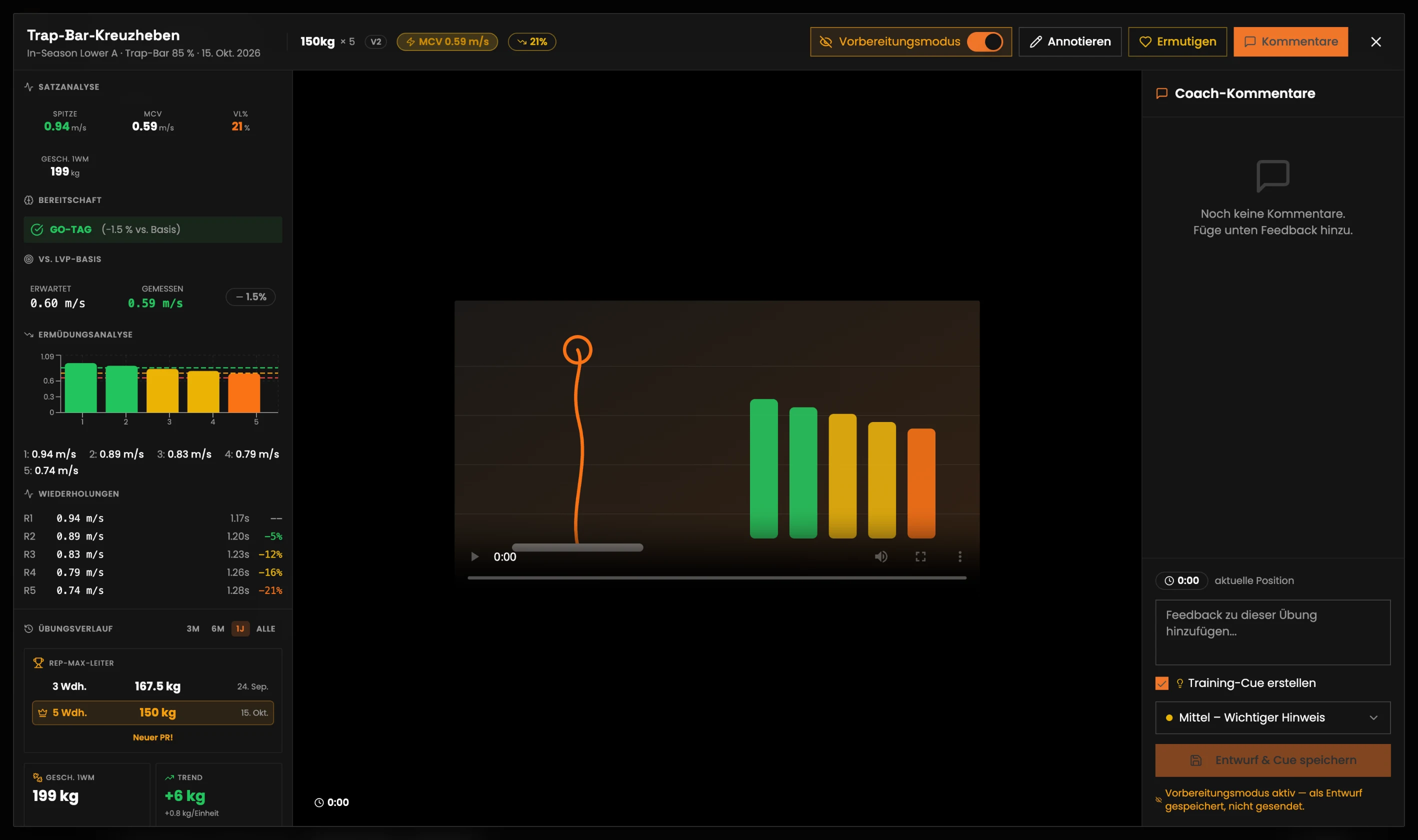Focus the Feedback zu dieser Übung field

1272,632
